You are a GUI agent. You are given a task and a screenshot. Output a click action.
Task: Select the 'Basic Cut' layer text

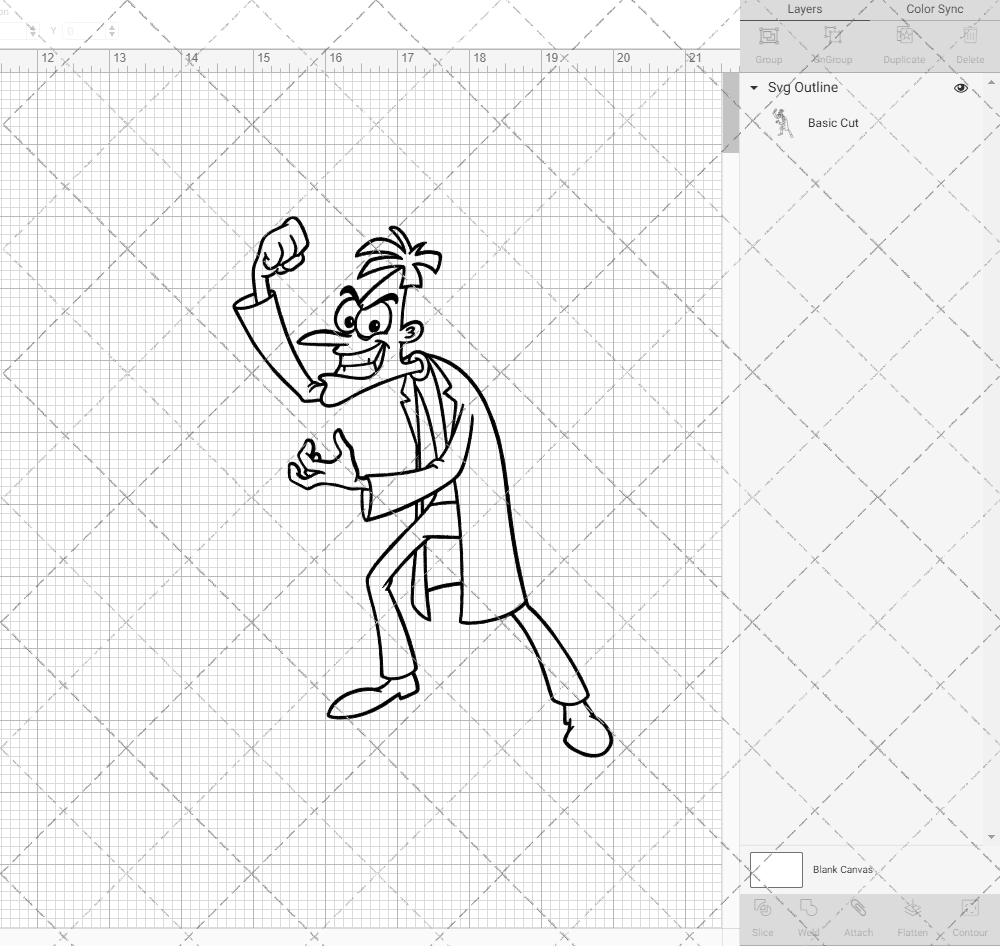(x=833, y=123)
